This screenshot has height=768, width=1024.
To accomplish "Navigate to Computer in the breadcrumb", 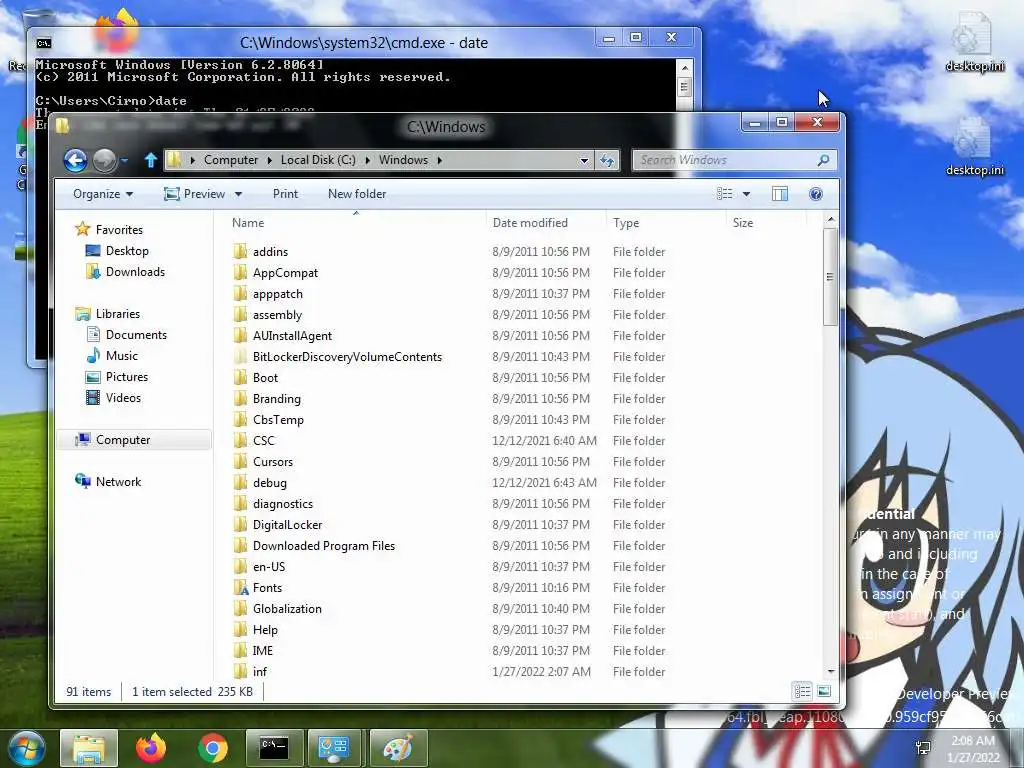I will [x=231, y=160].
